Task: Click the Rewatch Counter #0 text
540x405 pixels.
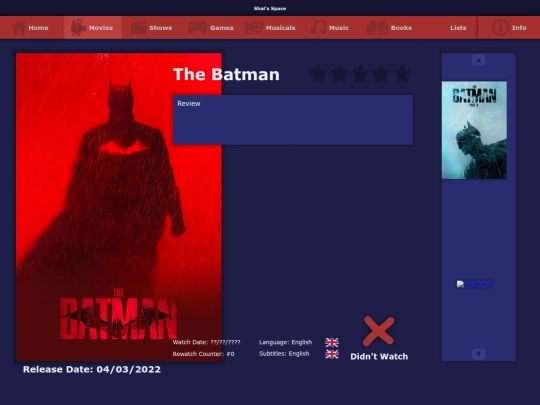Action: [x=204, y=354]
